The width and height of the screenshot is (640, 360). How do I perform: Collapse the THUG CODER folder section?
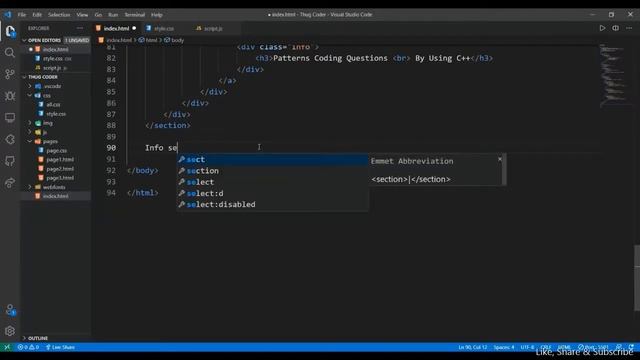click(x=24, y=77)
